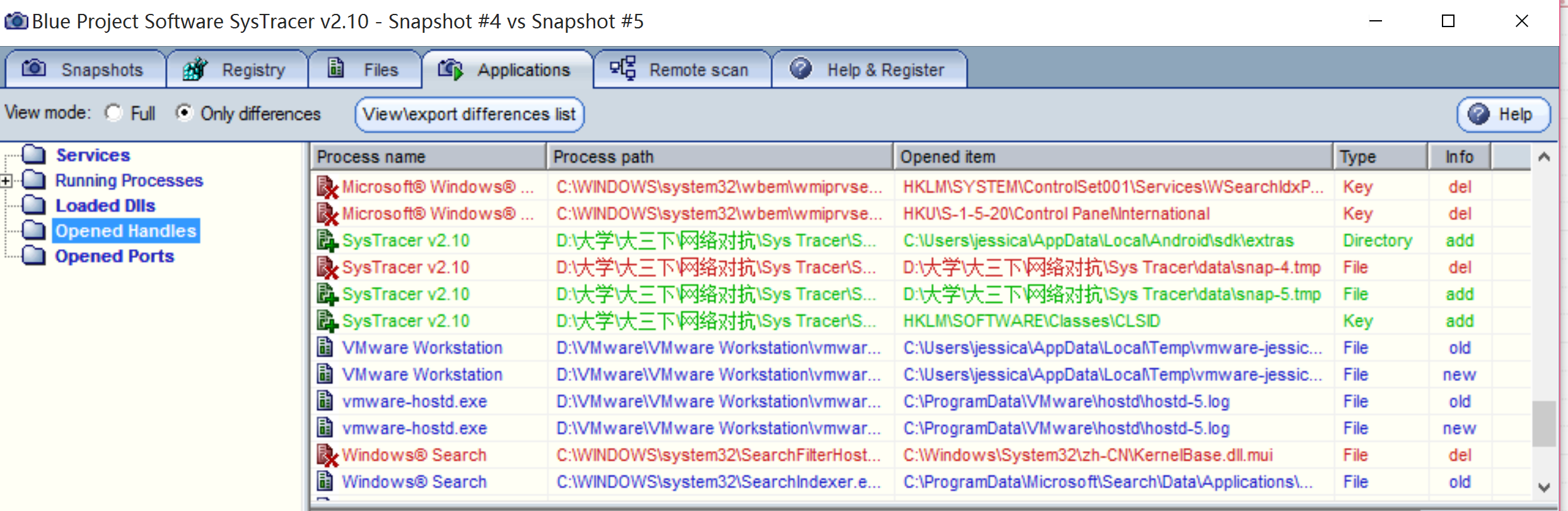The image size is (1568, 511).
Task: Click 'old' info of SearchIndexer row
Action: [x=1460, y=481]
